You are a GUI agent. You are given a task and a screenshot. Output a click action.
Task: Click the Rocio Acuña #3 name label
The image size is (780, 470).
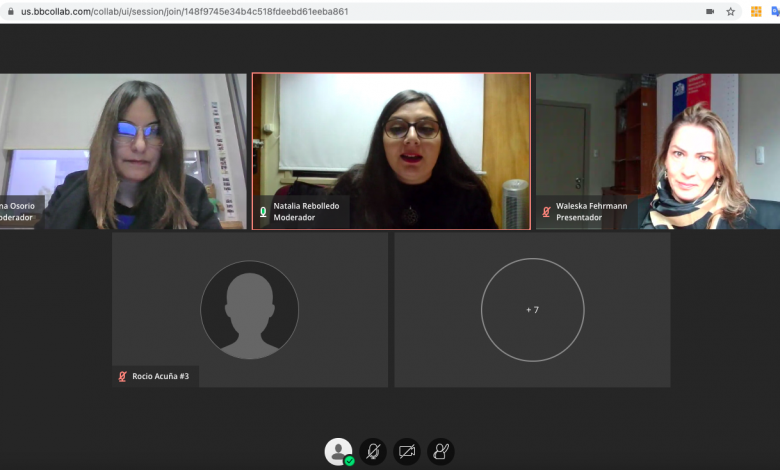[160, 377]
